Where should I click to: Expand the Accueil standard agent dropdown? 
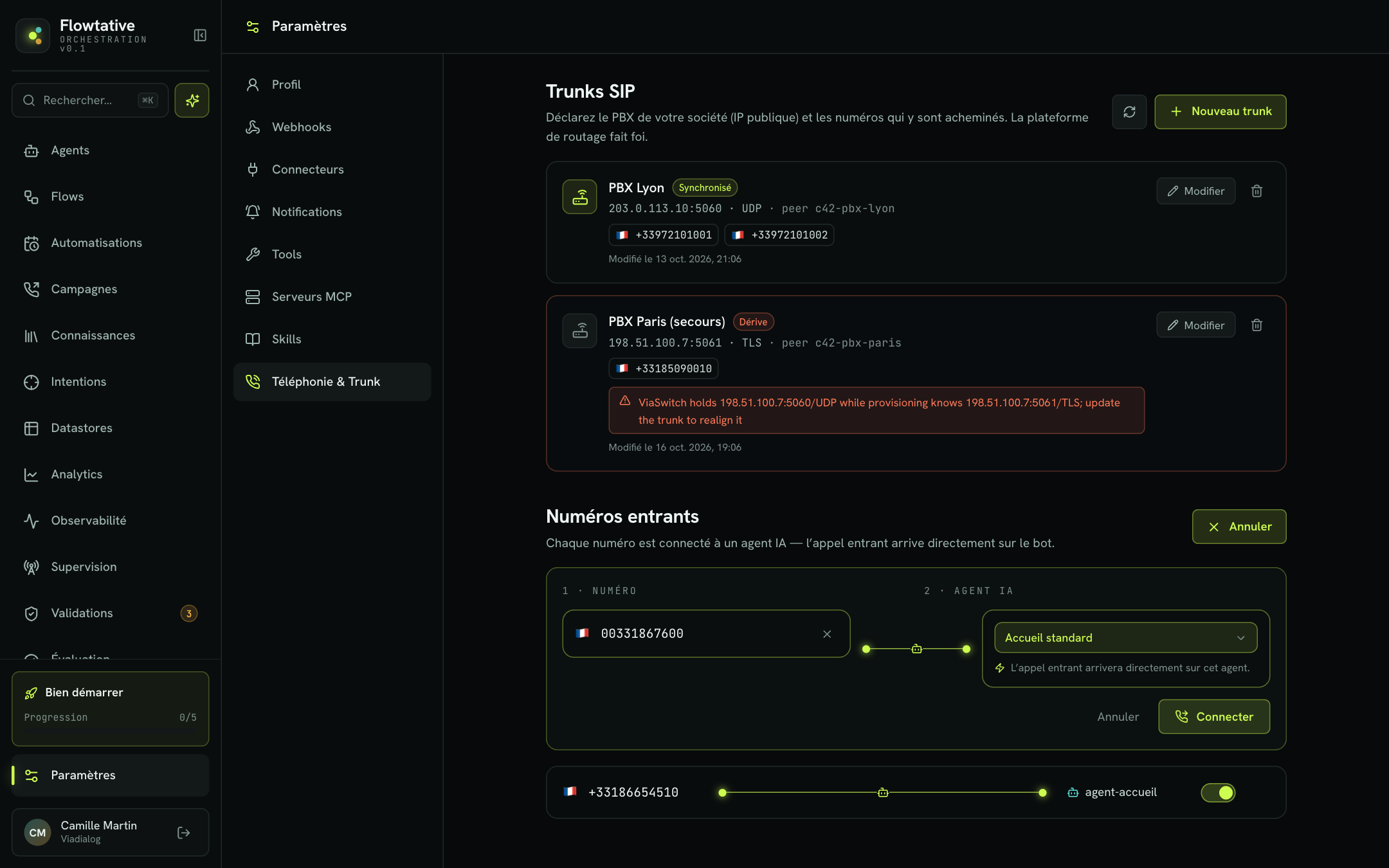pos(1125,638)
